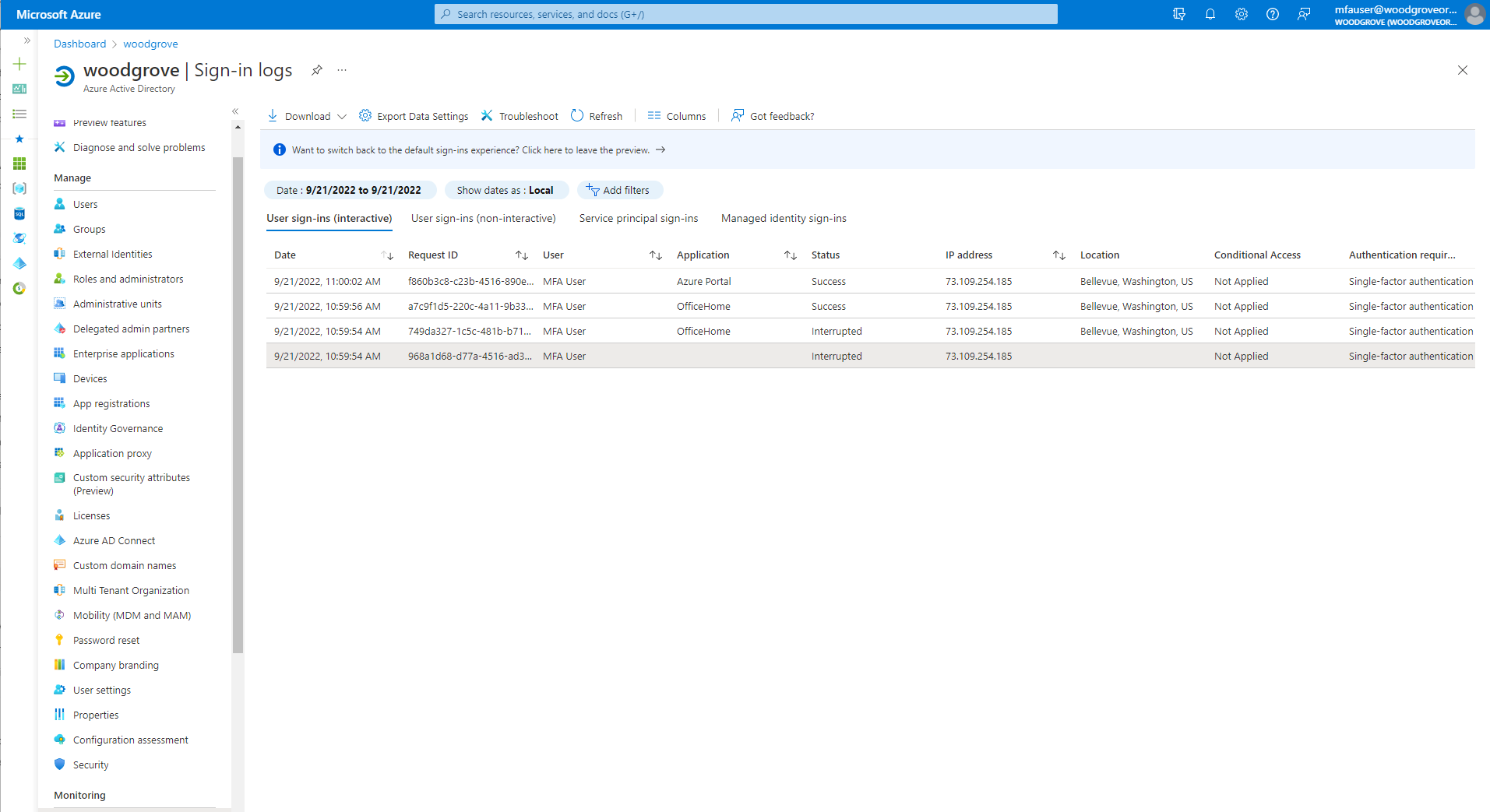
Task: Open All services list icon
Action: pos(19,114)
